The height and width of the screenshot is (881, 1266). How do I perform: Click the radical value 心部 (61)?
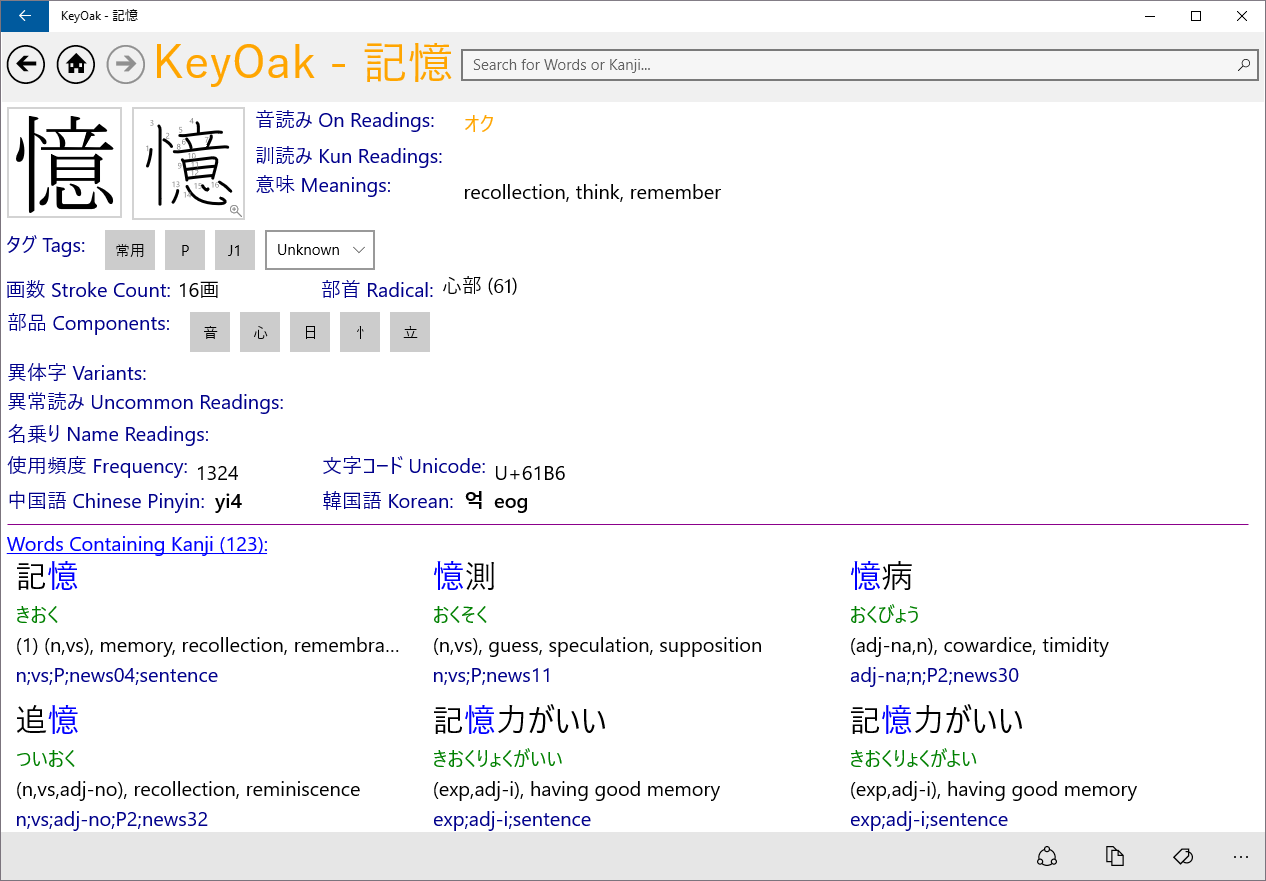[480, 287]
